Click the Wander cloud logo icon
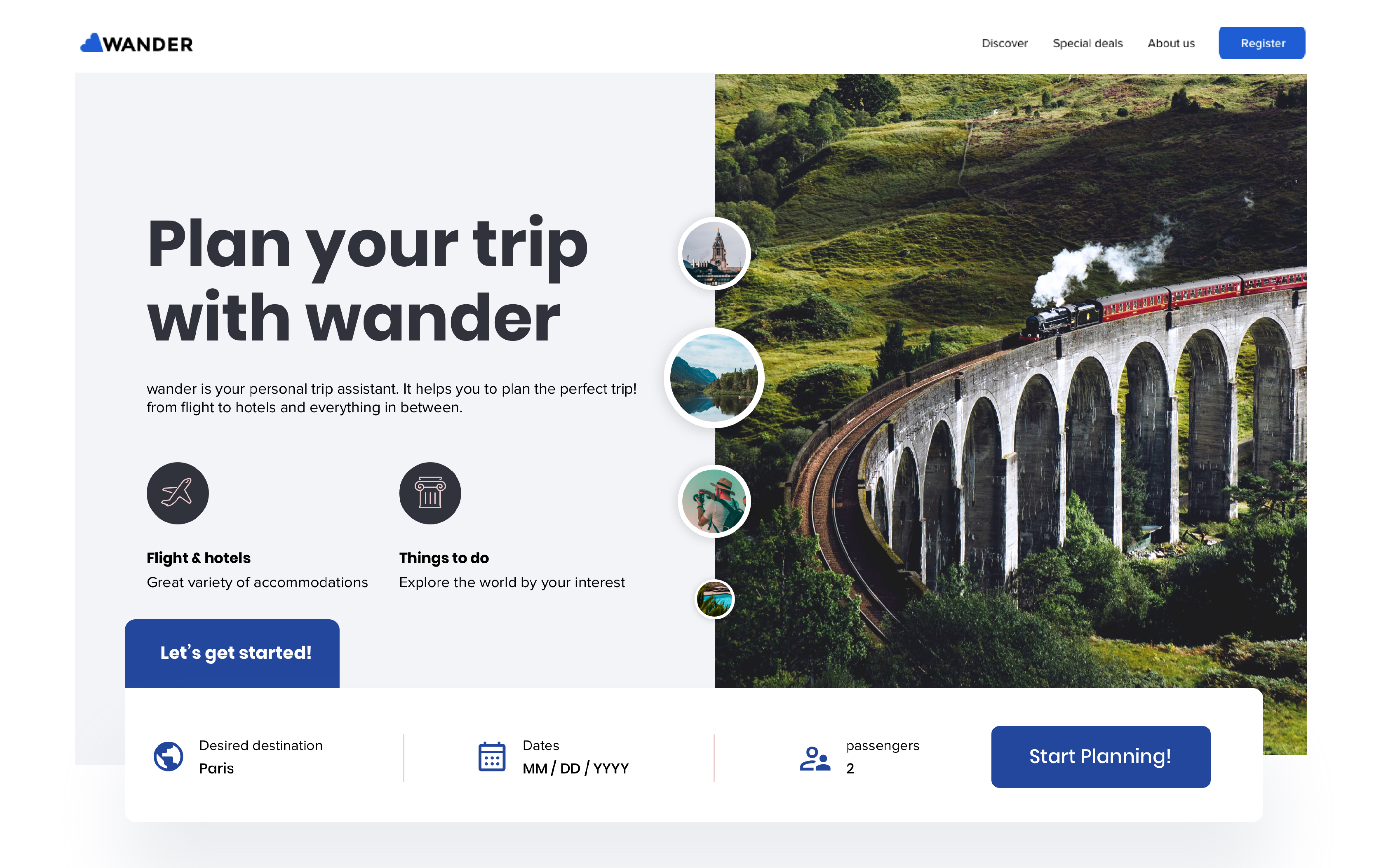The width and height of the screenshot is (1397, 868). [x=91, y=43]
